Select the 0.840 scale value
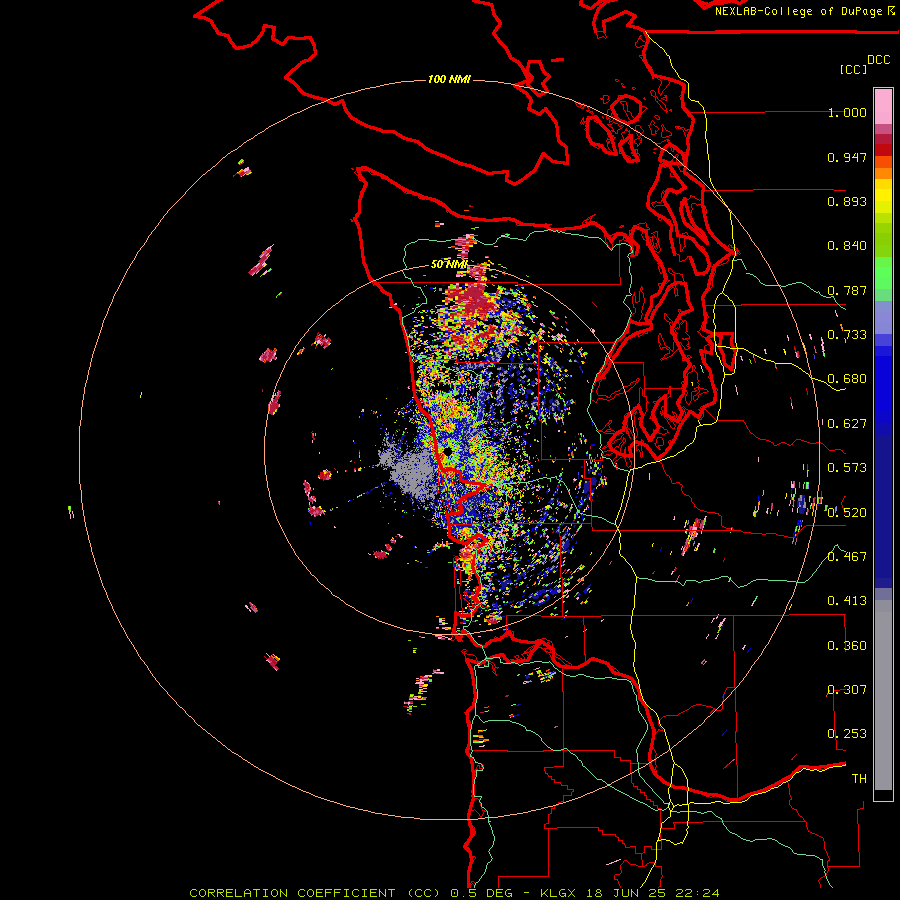The height and width of the screenshot is (900, 900). [x=847, y=246]
